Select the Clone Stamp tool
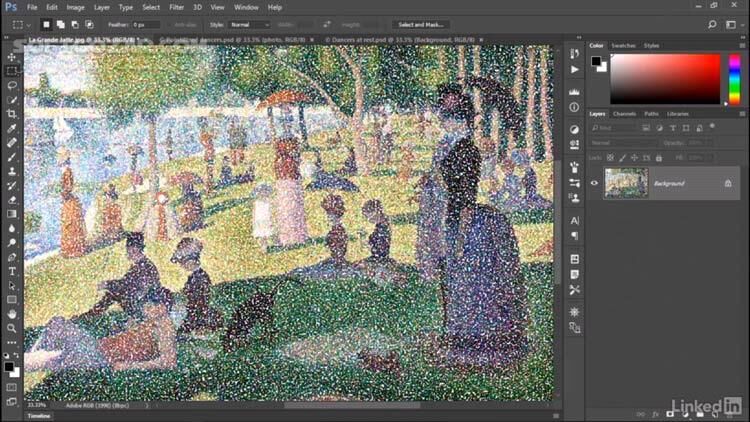 click(x=12, y=171)
